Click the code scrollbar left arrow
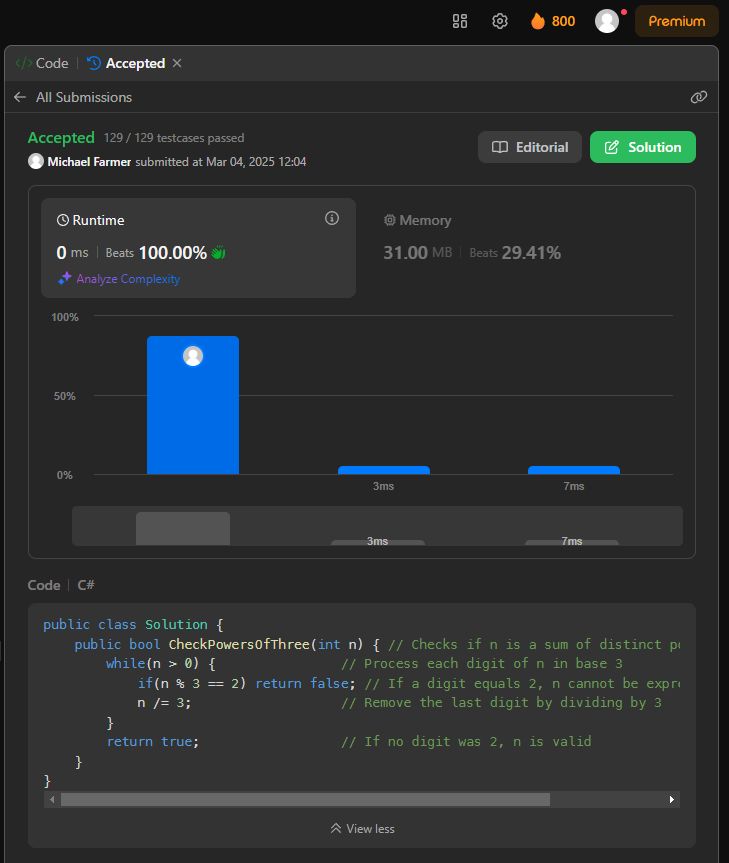The width and height of the screenshot is (729, 863). [52, 800]
